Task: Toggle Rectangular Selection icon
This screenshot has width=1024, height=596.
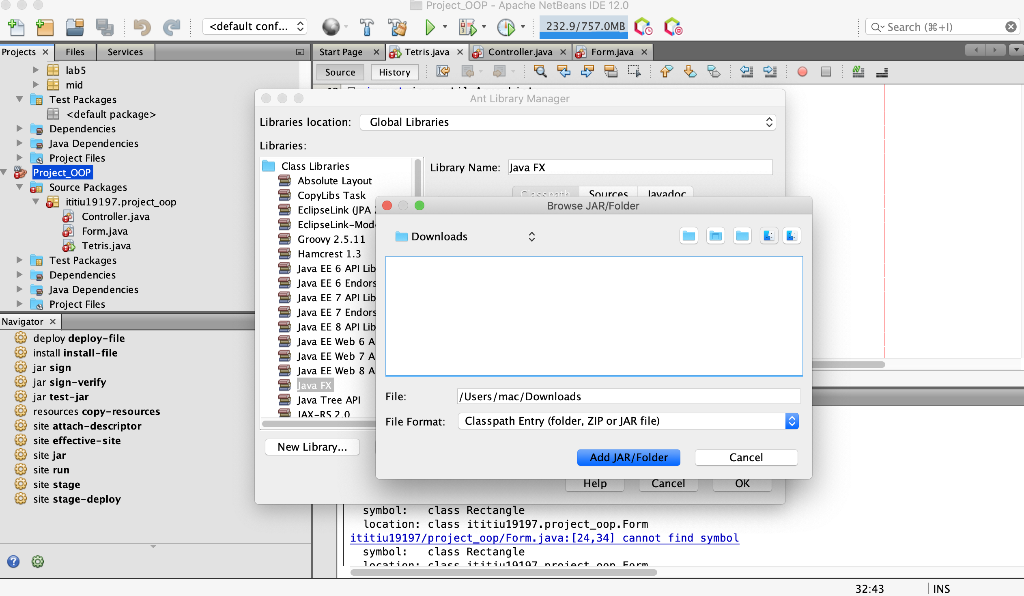Action: point(634,72)
